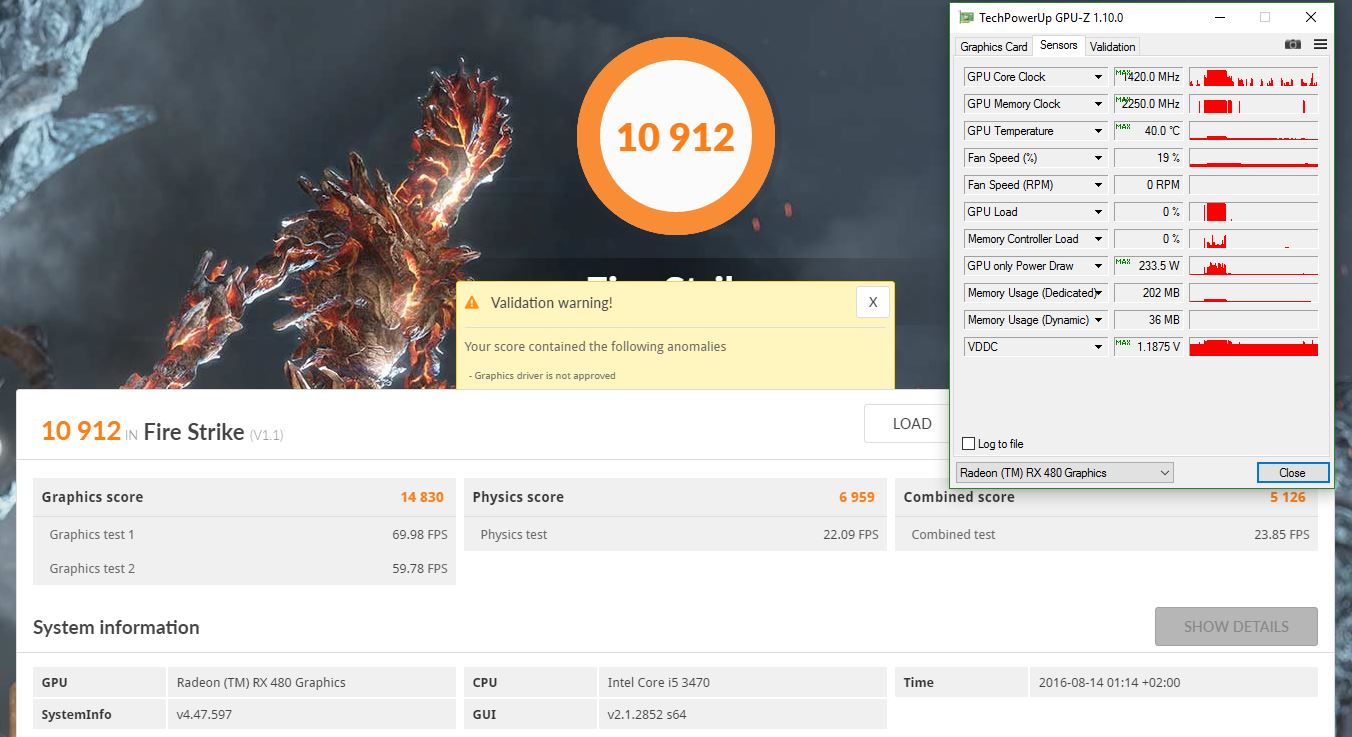
Task: Click the Graphics score 14 830 value
Action: 422,497
